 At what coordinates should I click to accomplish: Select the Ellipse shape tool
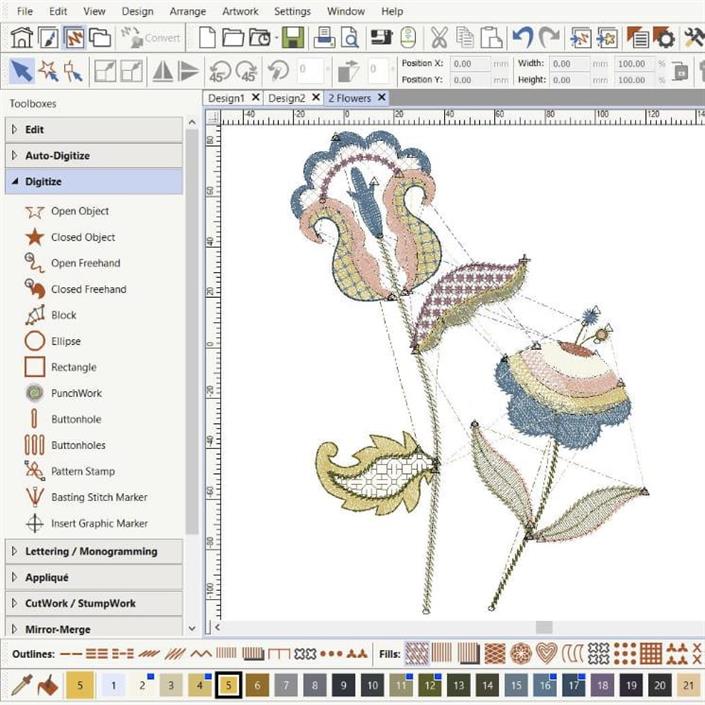tap(65, 341)
